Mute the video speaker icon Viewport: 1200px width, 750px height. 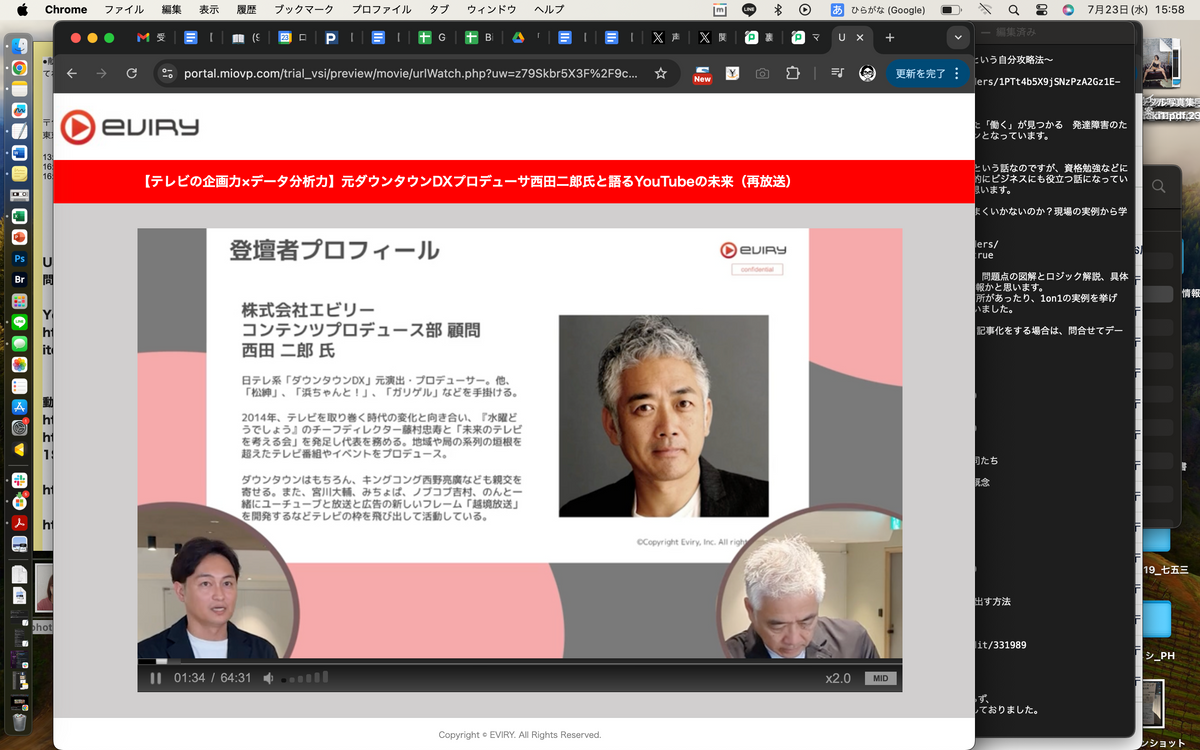[268, 678]
